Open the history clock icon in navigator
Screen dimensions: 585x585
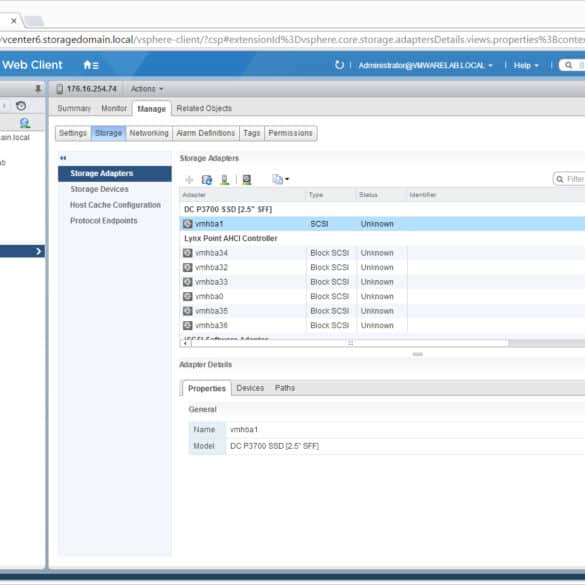tap(21, 106)
